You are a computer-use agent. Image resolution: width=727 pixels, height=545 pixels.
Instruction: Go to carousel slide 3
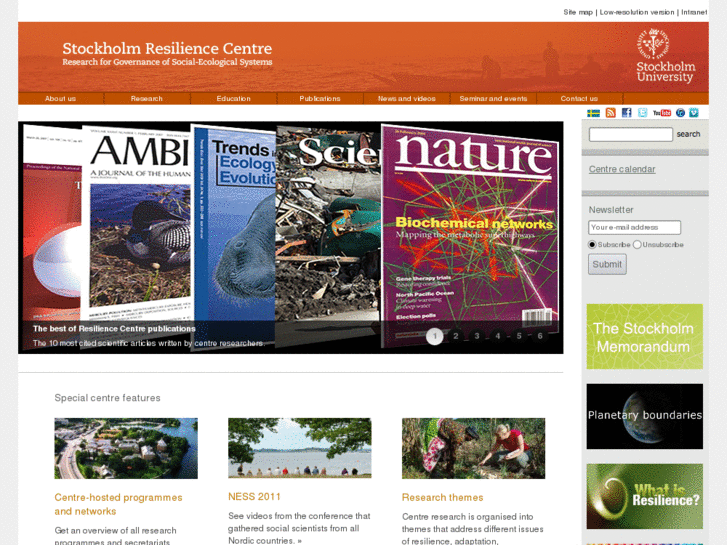pyautogui.click(x=477, y=336)
